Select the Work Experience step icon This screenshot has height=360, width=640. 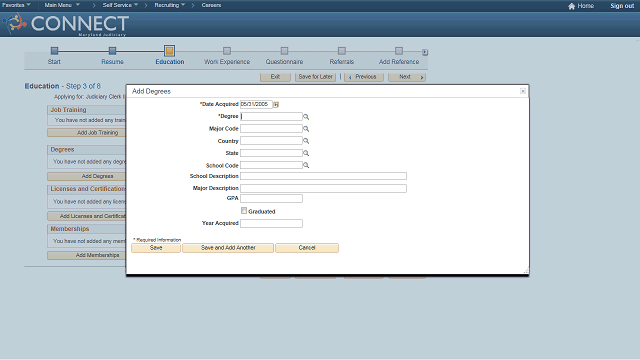click(x=227, y=51)
